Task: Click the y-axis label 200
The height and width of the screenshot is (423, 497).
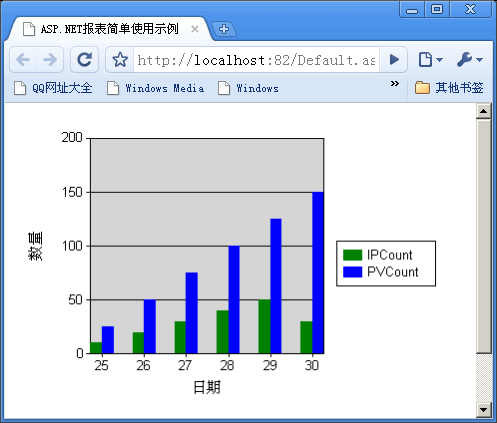Action: tap(72, 137)
